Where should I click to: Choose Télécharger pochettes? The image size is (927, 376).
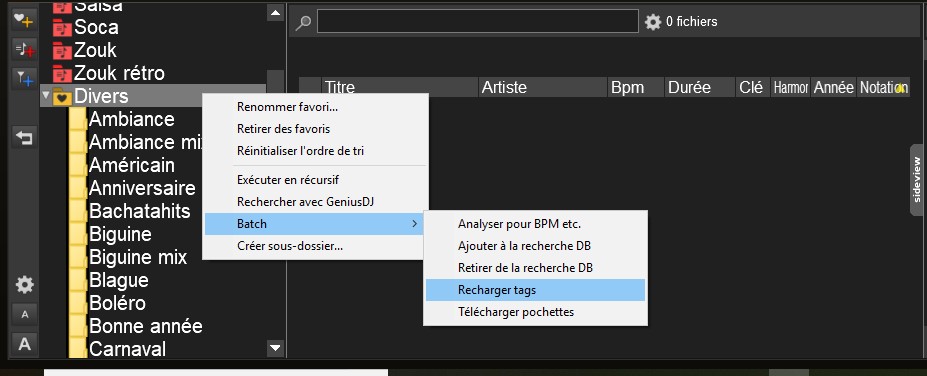click(536, 312)
